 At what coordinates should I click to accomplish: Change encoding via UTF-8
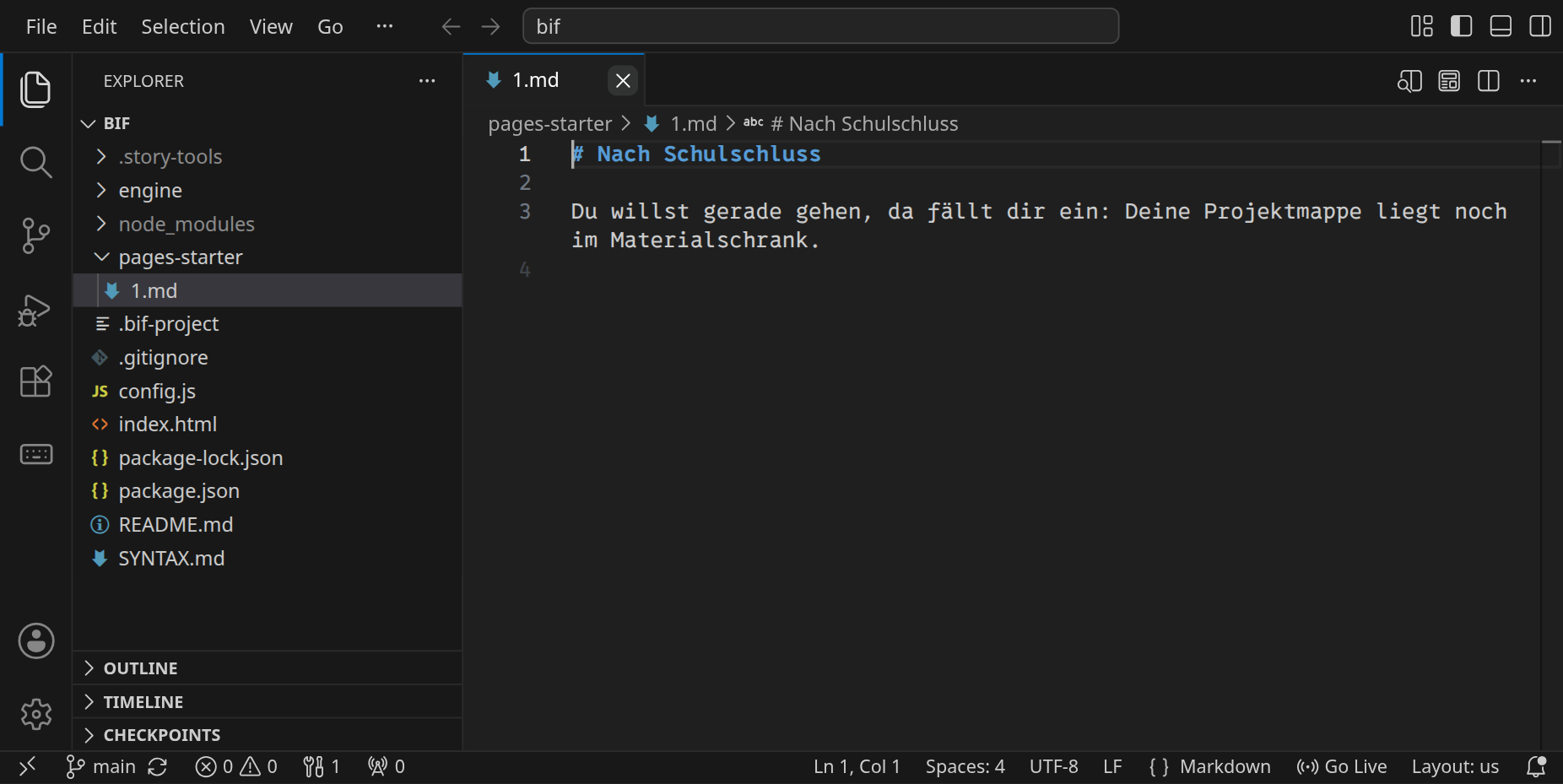[1053, 766]
